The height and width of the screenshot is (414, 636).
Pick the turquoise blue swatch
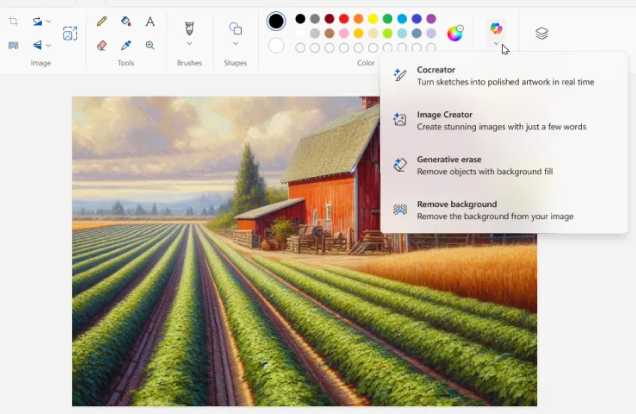(x=402, y=19)
